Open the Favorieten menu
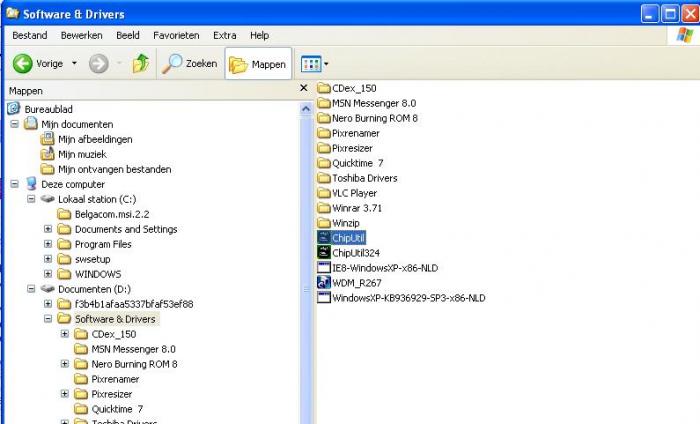 [x=176, y=35]
